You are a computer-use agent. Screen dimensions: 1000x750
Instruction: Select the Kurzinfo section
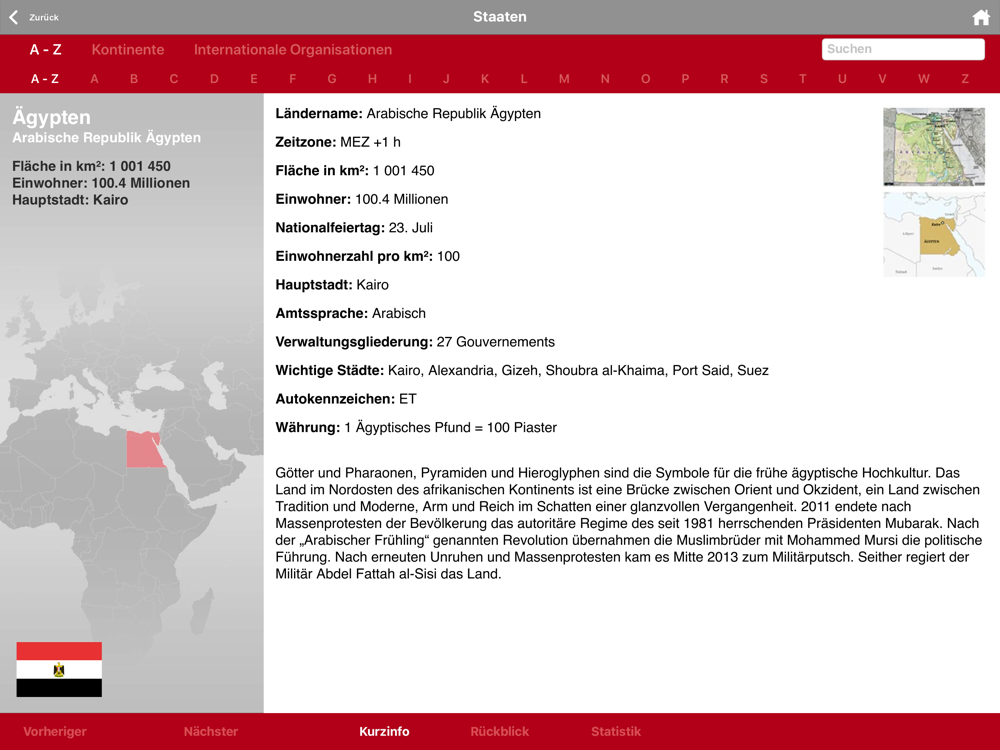[x=384, y=732]
